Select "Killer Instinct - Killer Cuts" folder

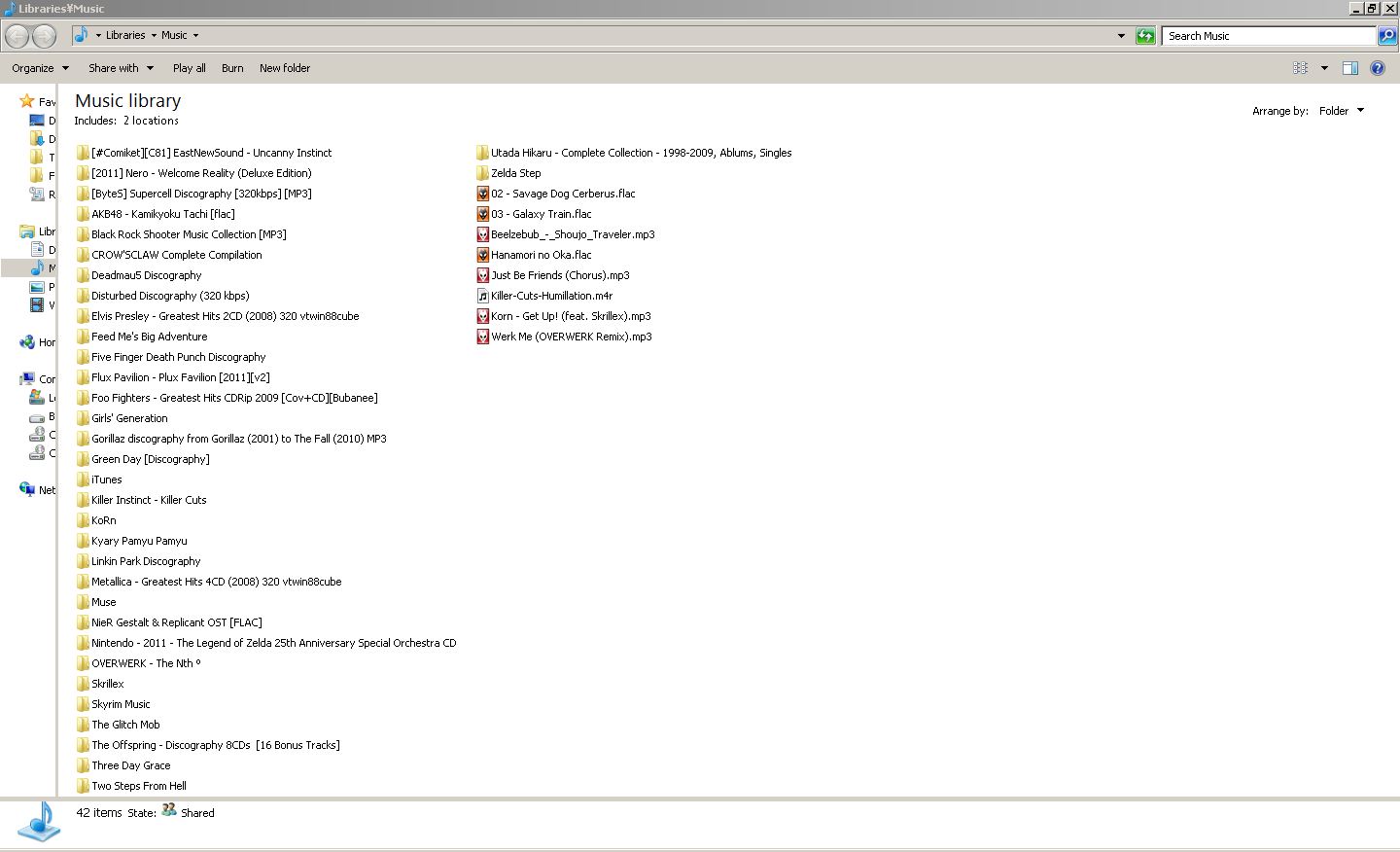(142, 500)
